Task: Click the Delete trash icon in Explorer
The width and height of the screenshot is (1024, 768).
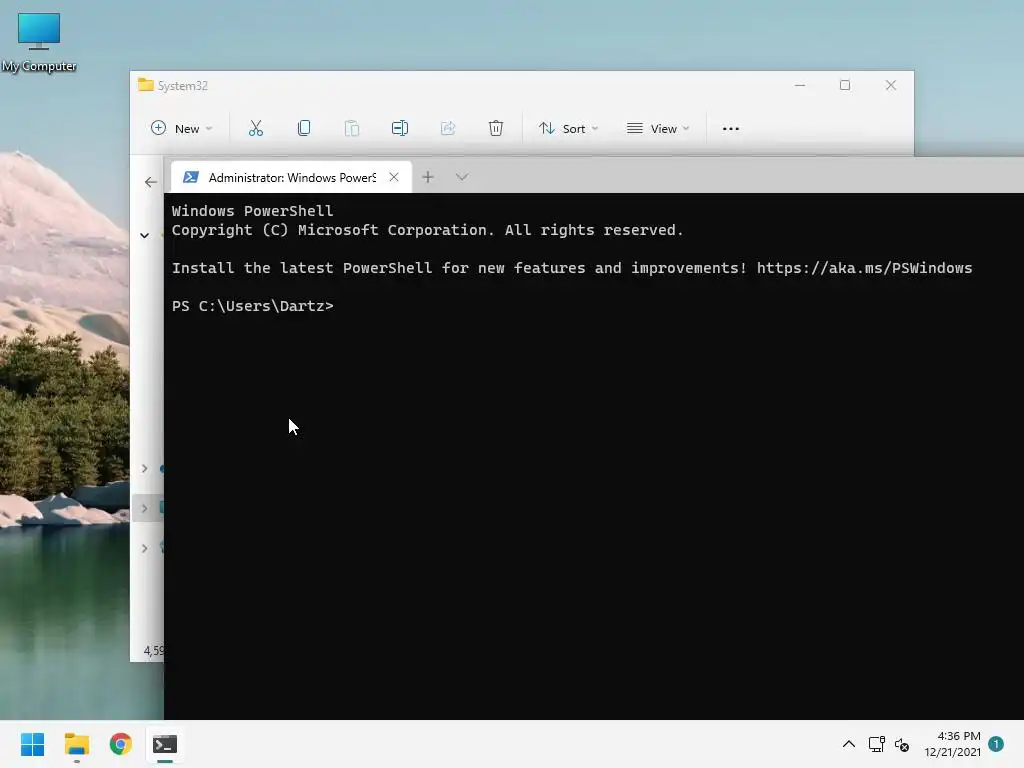Action: 496,129
